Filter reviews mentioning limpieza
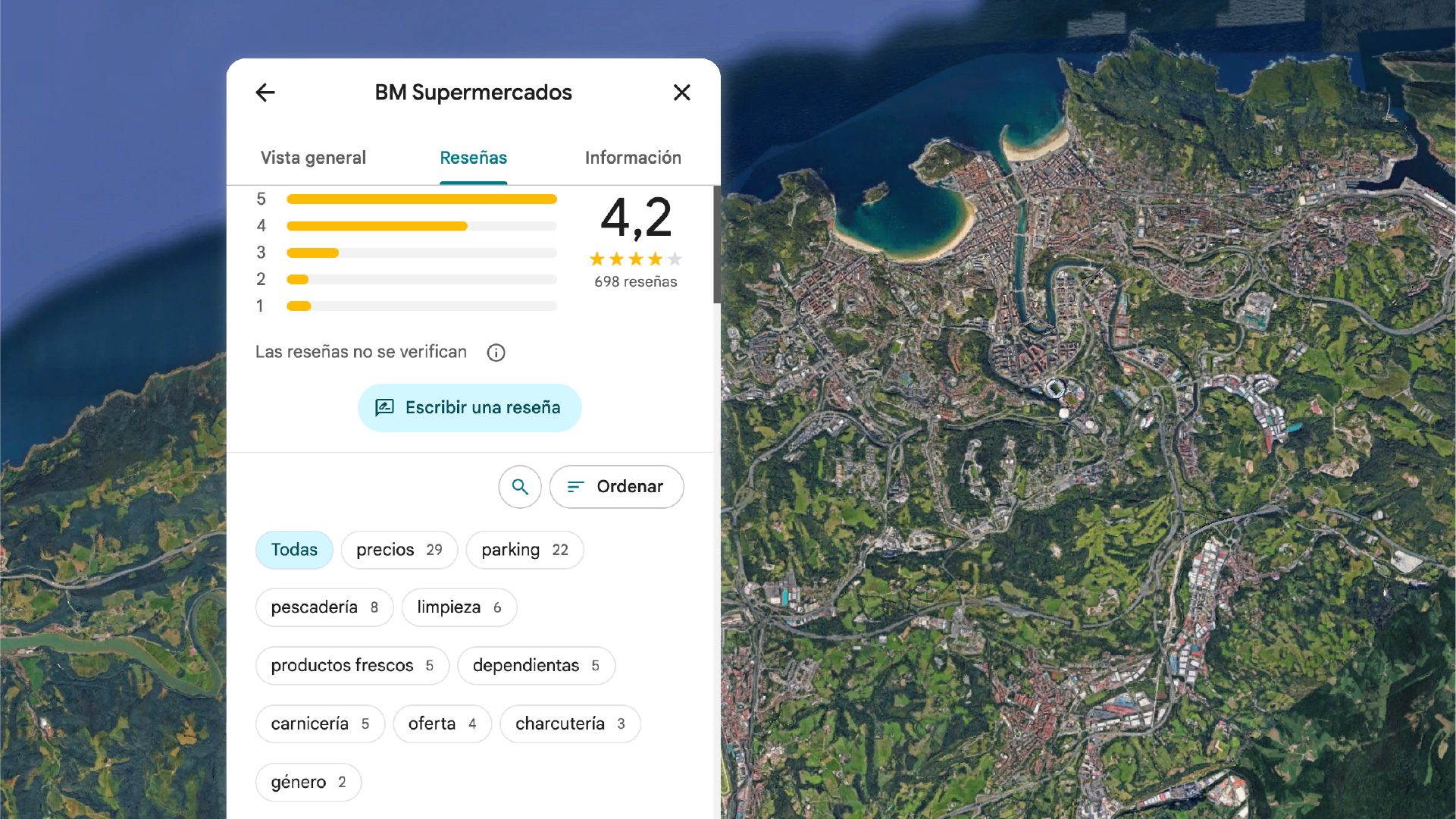This screenshot has width=1456, height=819. coord(459,607)
